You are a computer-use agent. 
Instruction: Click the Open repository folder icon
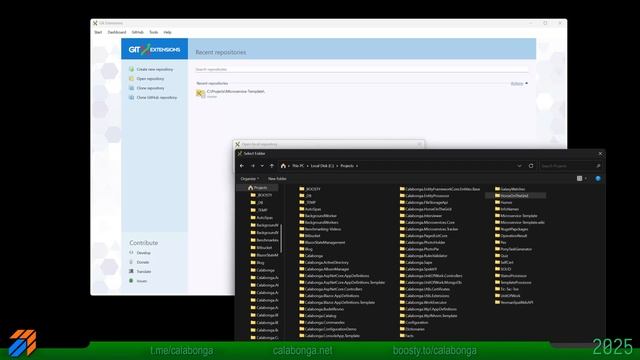131,78
